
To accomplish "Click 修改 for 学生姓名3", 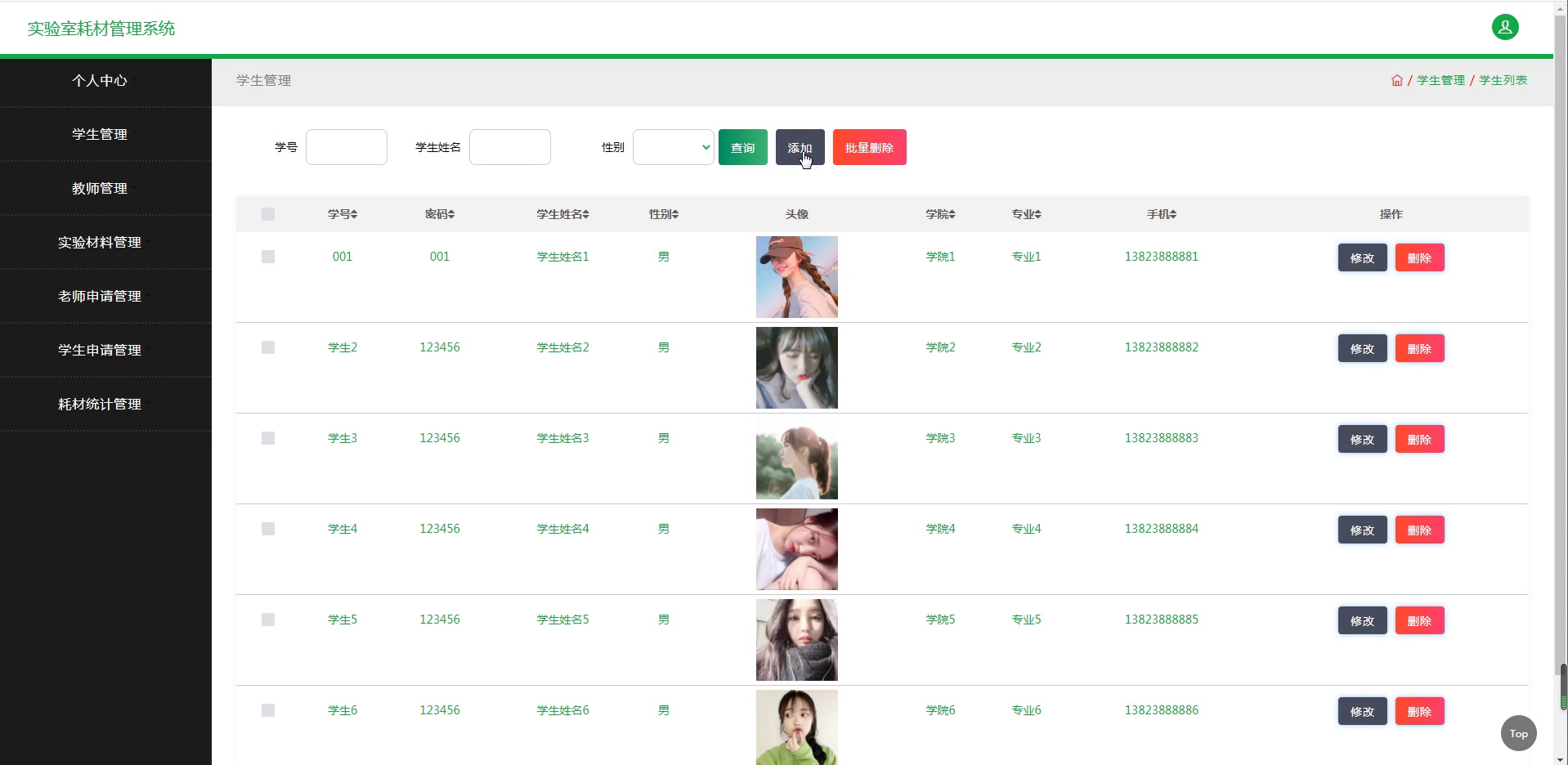I will [1363, 439].
